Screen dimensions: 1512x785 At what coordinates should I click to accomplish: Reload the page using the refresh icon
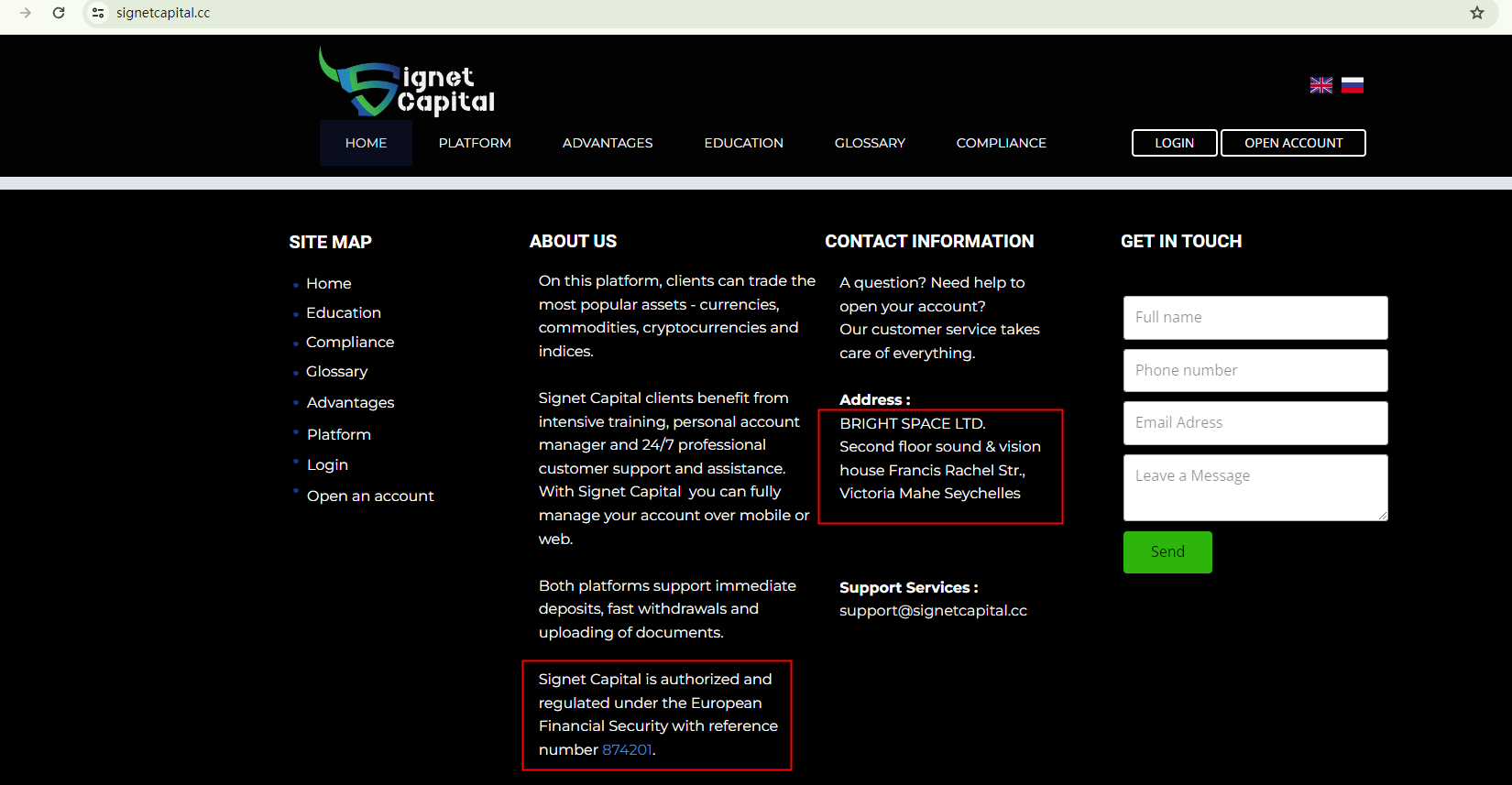point(59,13)
